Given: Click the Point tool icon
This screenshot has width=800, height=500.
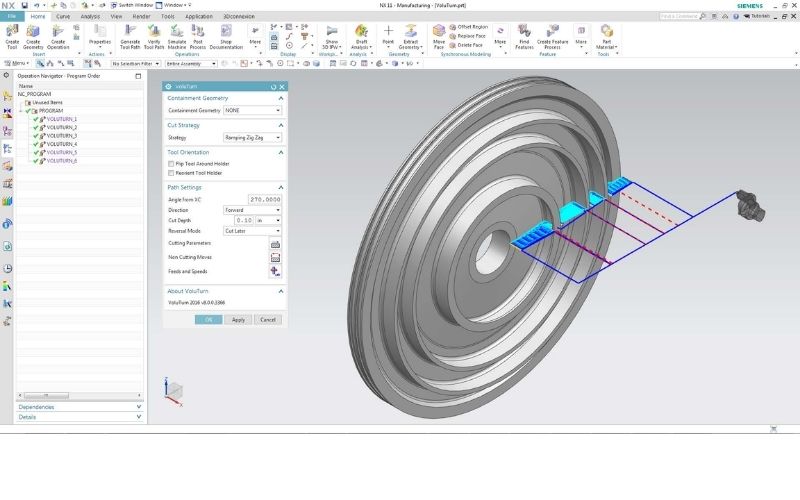Looking at the screenshot, I should click(388, 35).
